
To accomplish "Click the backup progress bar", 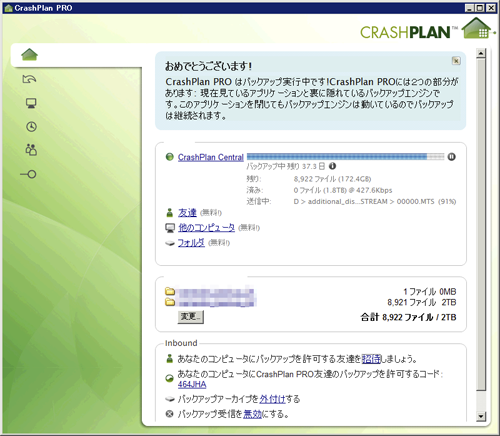I will coord(345,157).
